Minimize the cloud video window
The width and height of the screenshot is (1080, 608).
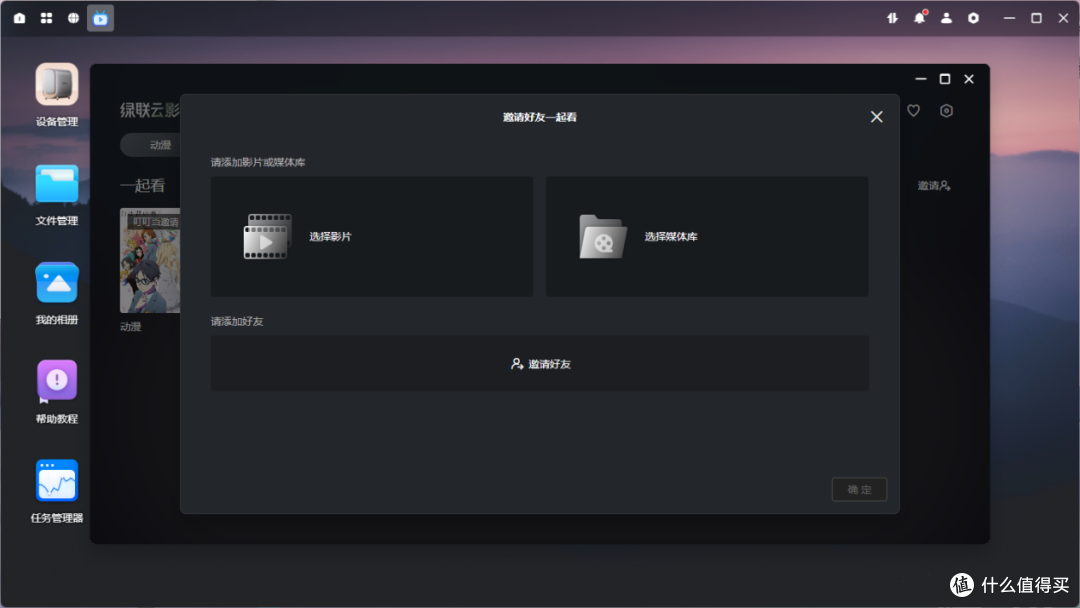click(921, 79)
